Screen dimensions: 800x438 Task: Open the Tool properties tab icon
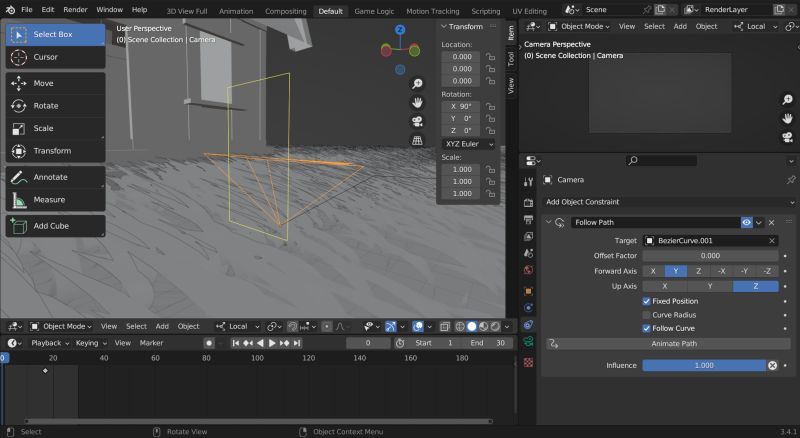tap(529, 181)
